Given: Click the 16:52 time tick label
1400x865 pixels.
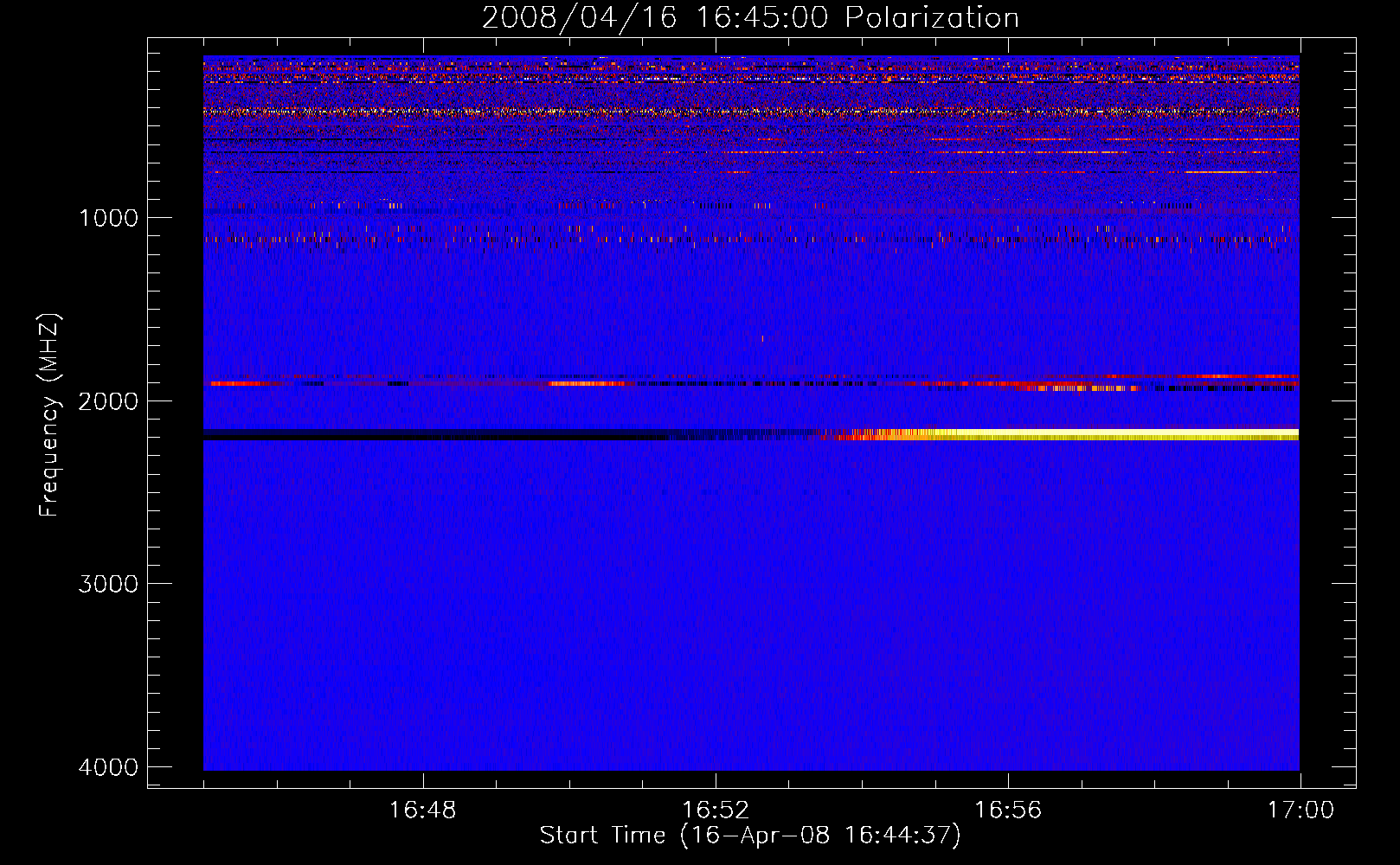Looking at the screenshot, I should [x=715, y=811].
